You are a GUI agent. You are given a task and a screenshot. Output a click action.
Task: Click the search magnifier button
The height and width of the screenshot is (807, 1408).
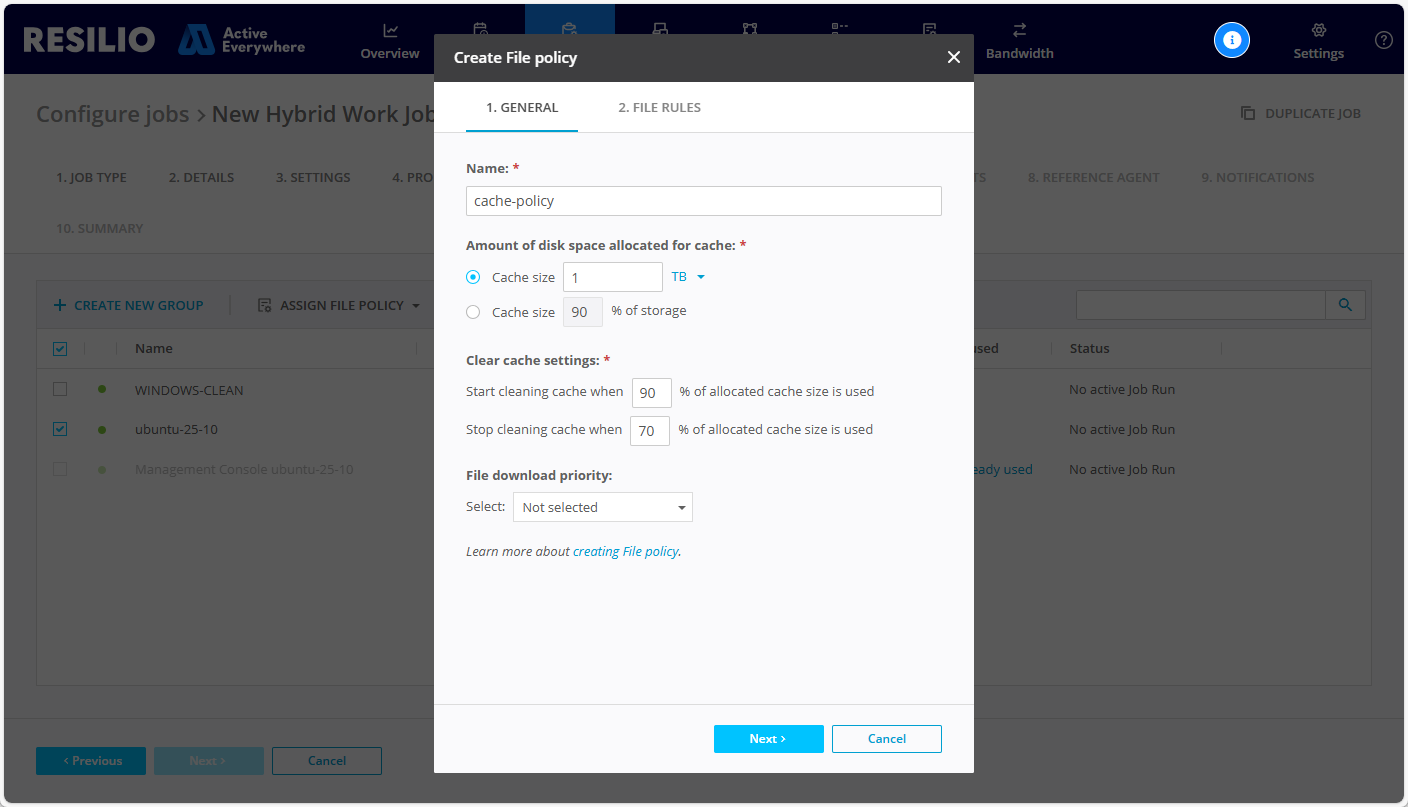coord(1345,305)
